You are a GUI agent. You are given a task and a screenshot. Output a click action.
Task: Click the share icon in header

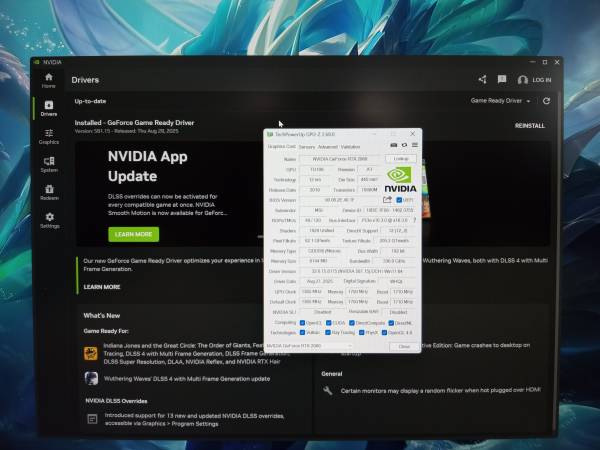(x=482, y=80)
